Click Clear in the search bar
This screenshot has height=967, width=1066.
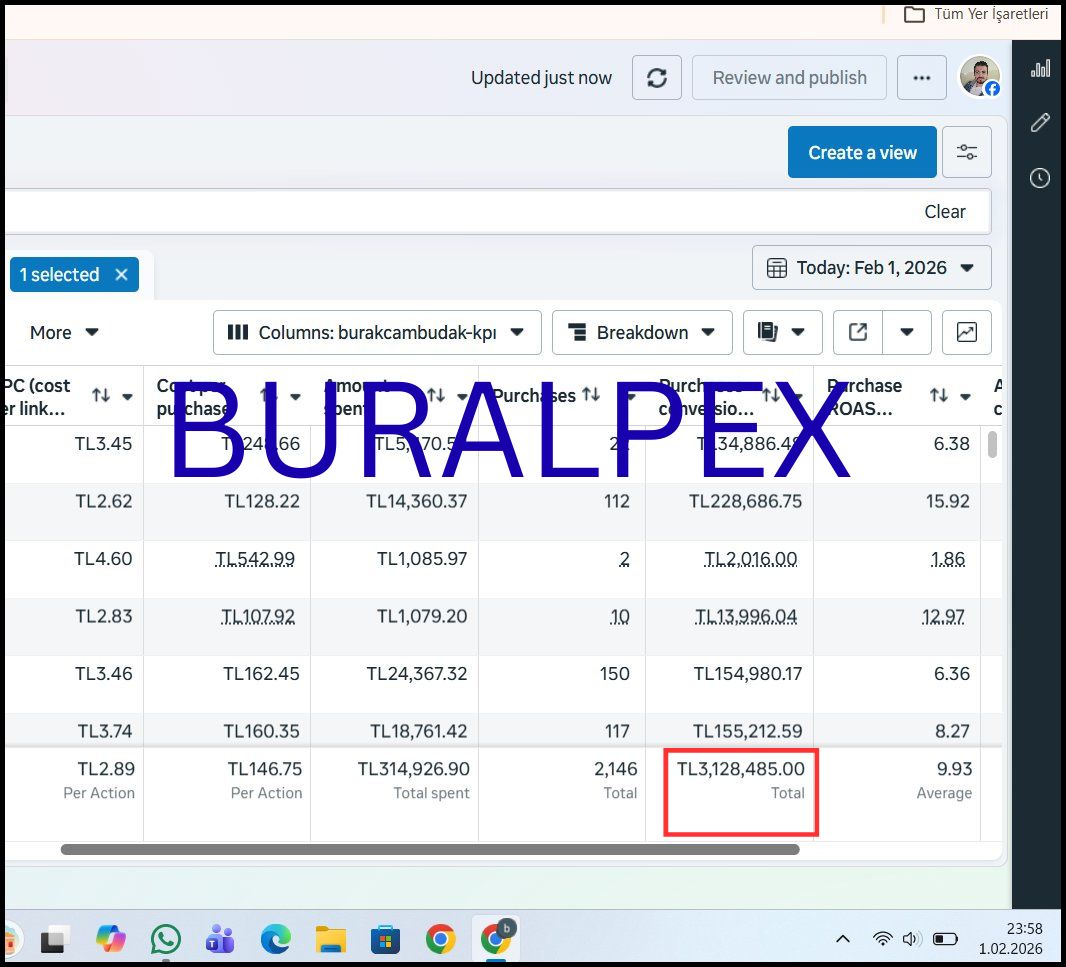click(944, 212)
